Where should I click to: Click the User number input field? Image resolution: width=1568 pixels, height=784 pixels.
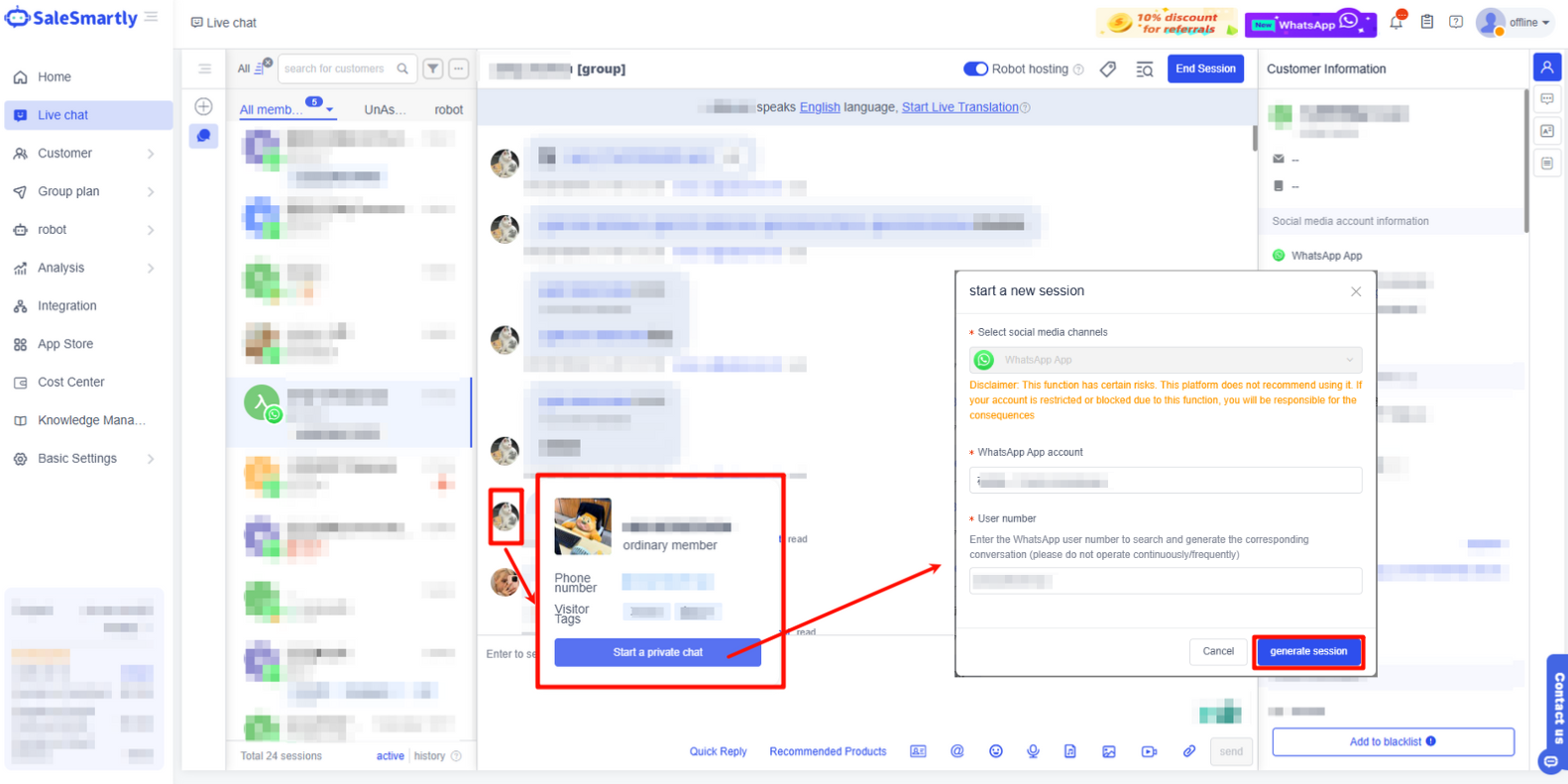pos(1166,581)
